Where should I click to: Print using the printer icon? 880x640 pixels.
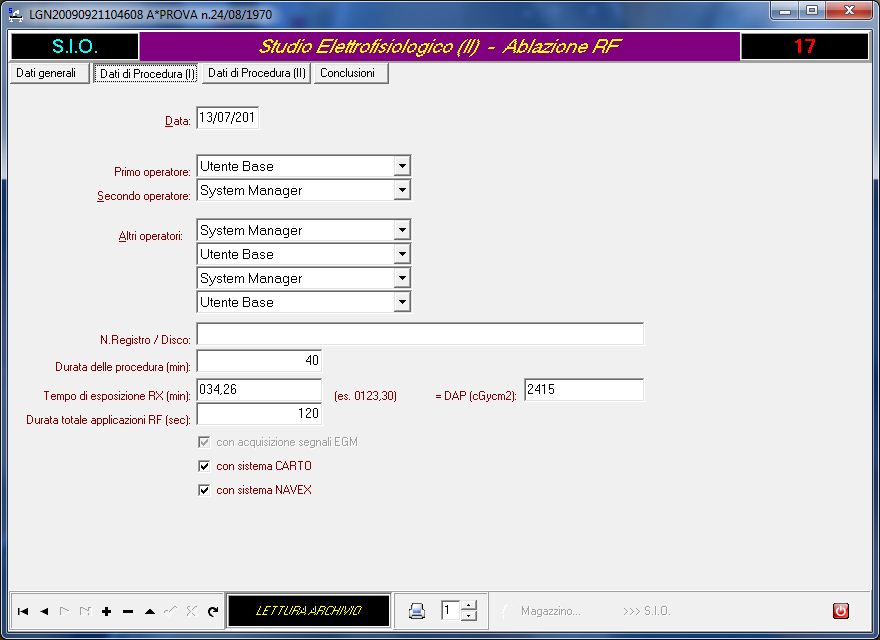click(416, 611)
